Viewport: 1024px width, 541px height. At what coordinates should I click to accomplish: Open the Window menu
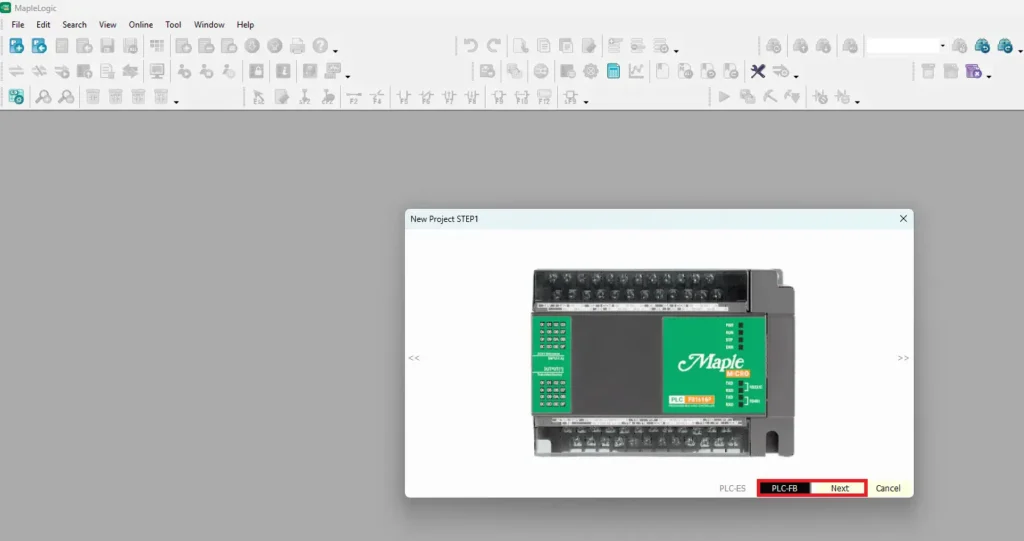pos(209,25)
